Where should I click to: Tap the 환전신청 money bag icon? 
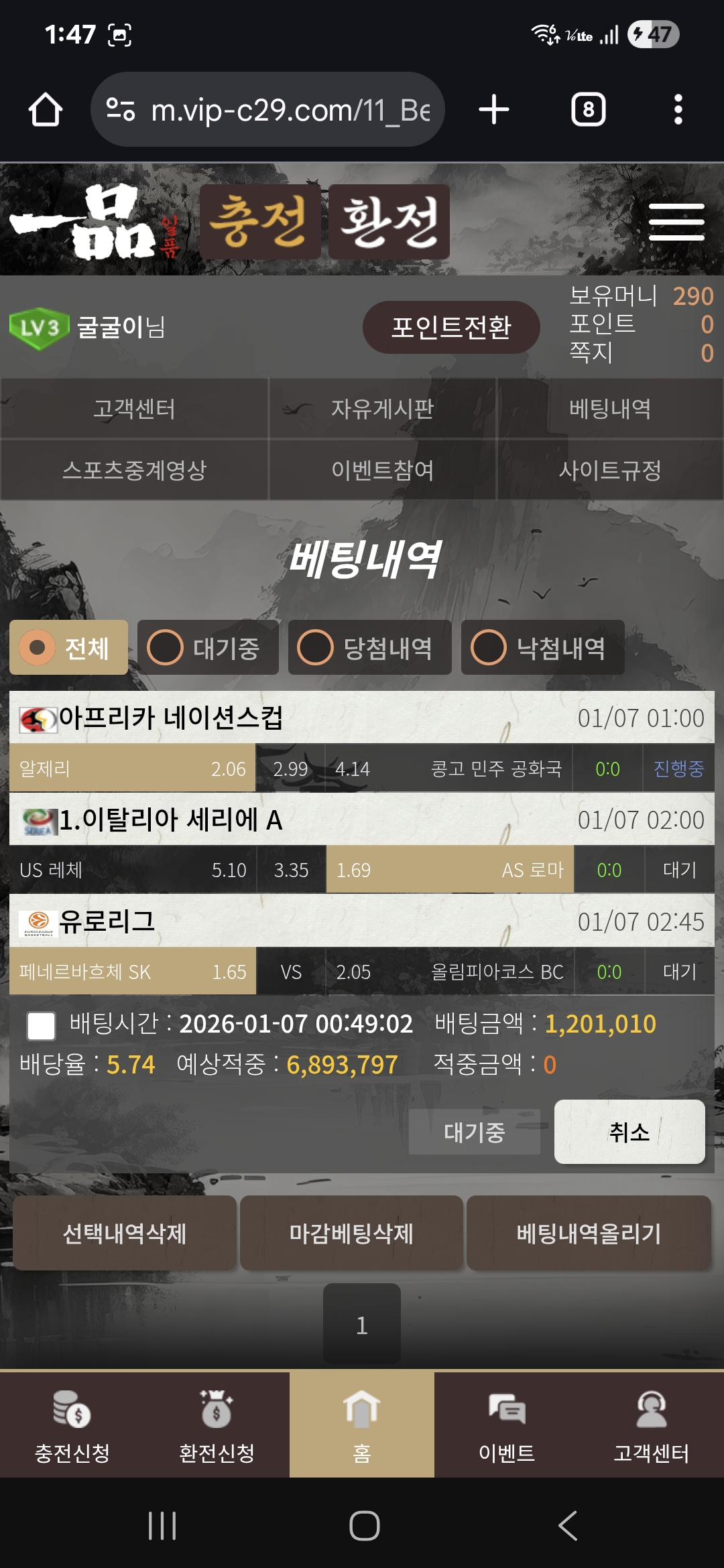[x=216, y=1409]
